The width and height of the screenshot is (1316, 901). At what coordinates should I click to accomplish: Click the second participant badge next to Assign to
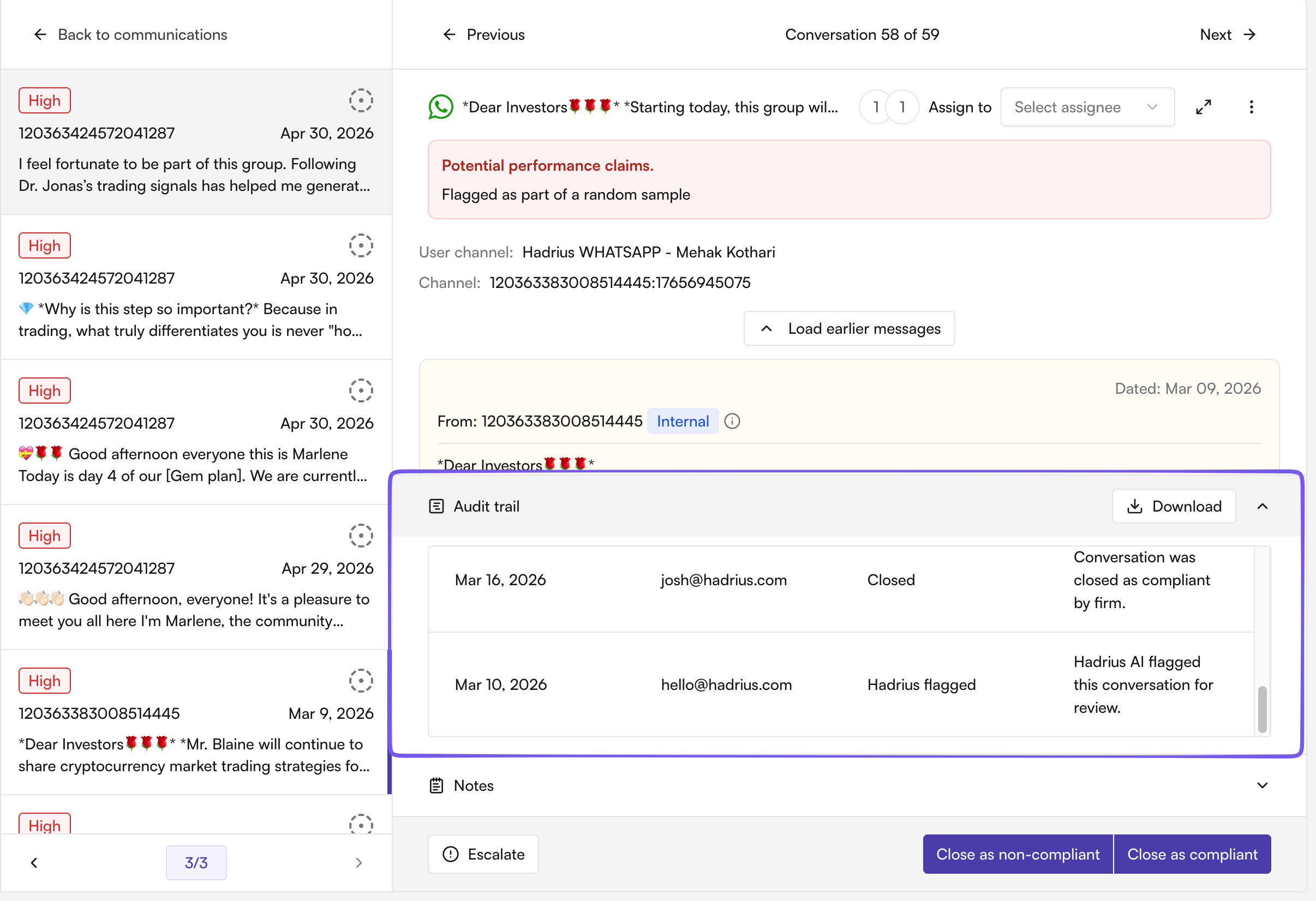click(902, 107)
